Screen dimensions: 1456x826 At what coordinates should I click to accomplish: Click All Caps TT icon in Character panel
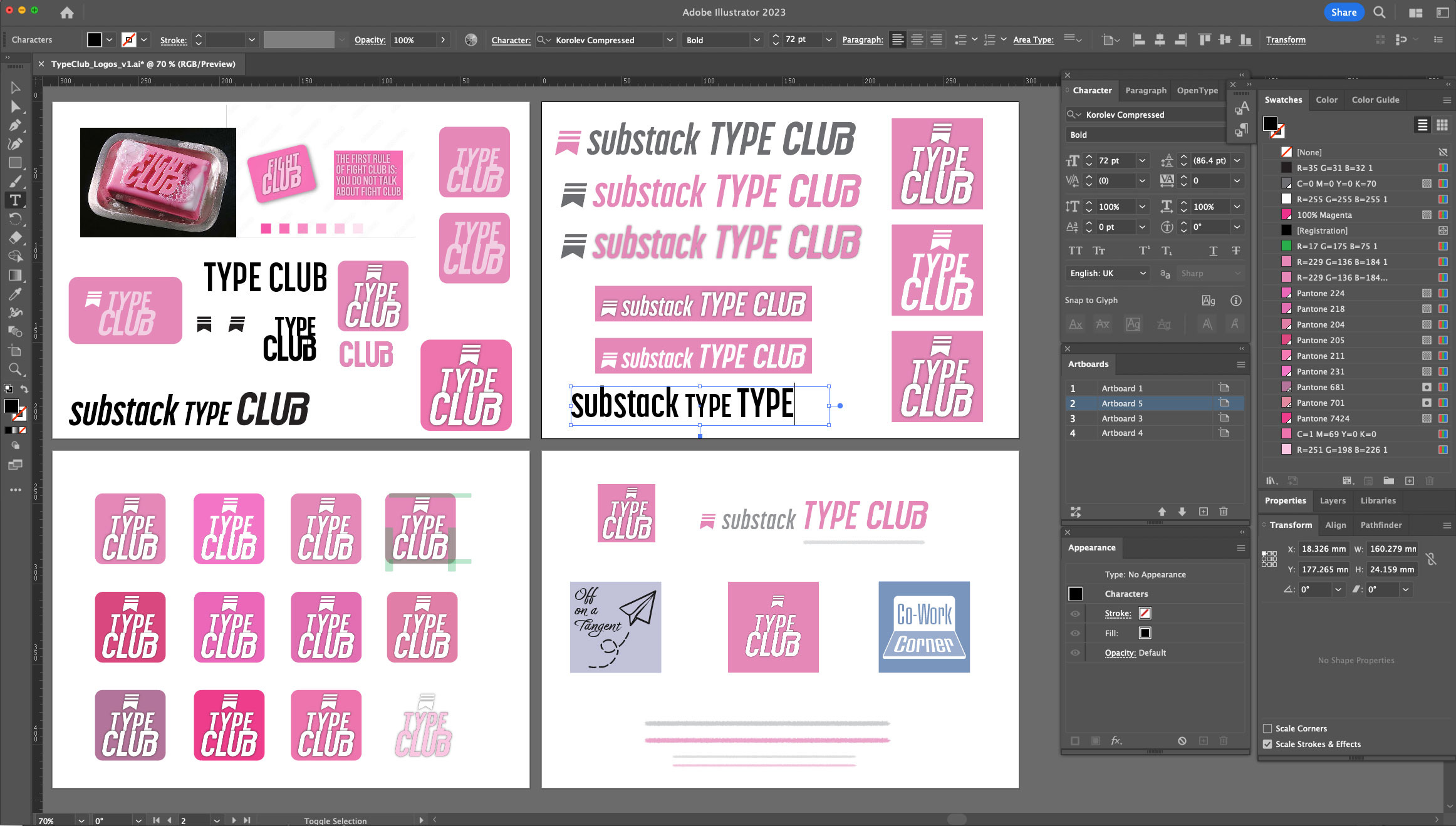[1075, 250]
